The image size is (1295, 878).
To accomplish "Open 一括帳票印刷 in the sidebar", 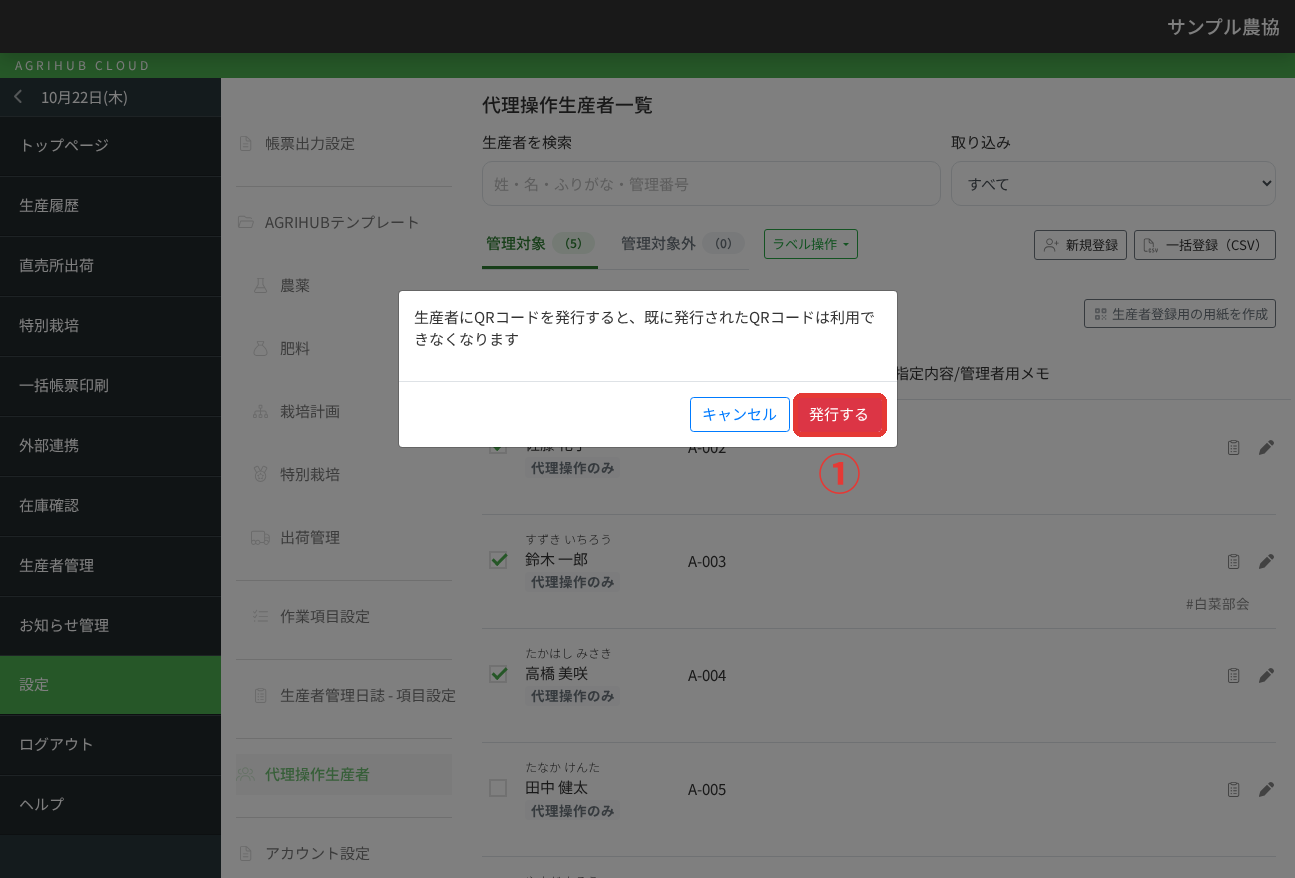I will (110, 386).
